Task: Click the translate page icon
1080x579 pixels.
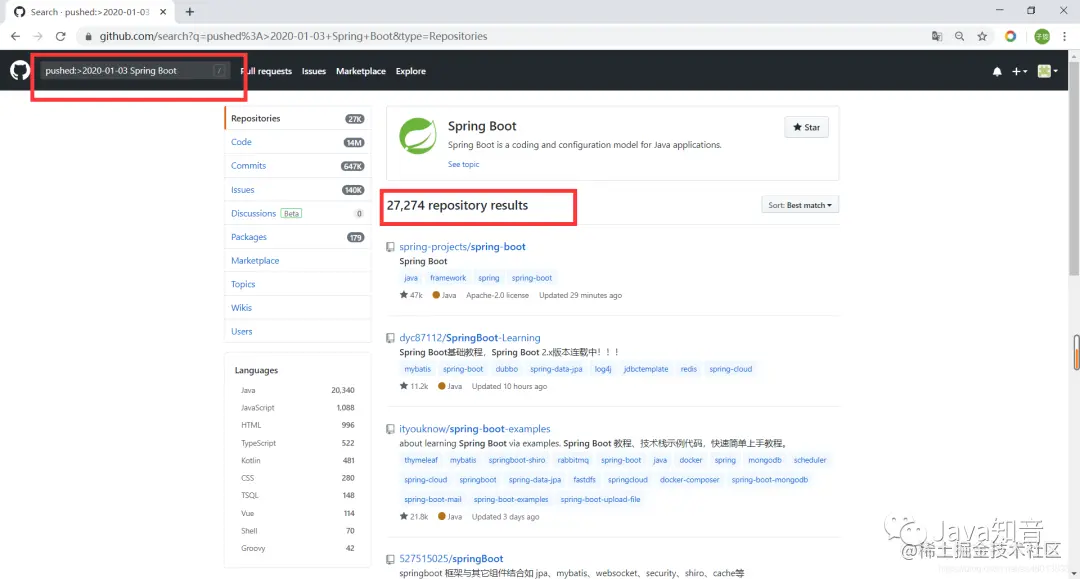Action: tap(937, 36)
